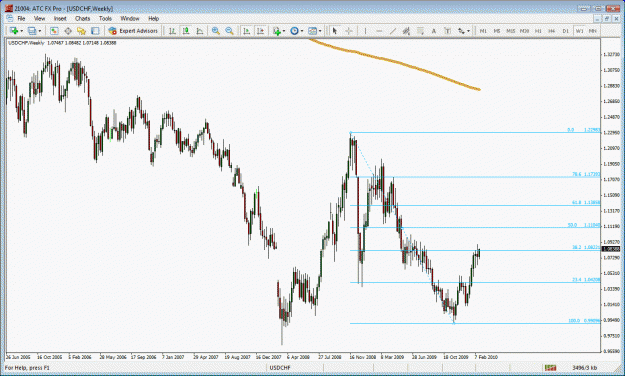The height and width of the screenshot is (376, 625).
Task: Click the 7 Feb 2010 date label
Action: click(x=486, y=357)
